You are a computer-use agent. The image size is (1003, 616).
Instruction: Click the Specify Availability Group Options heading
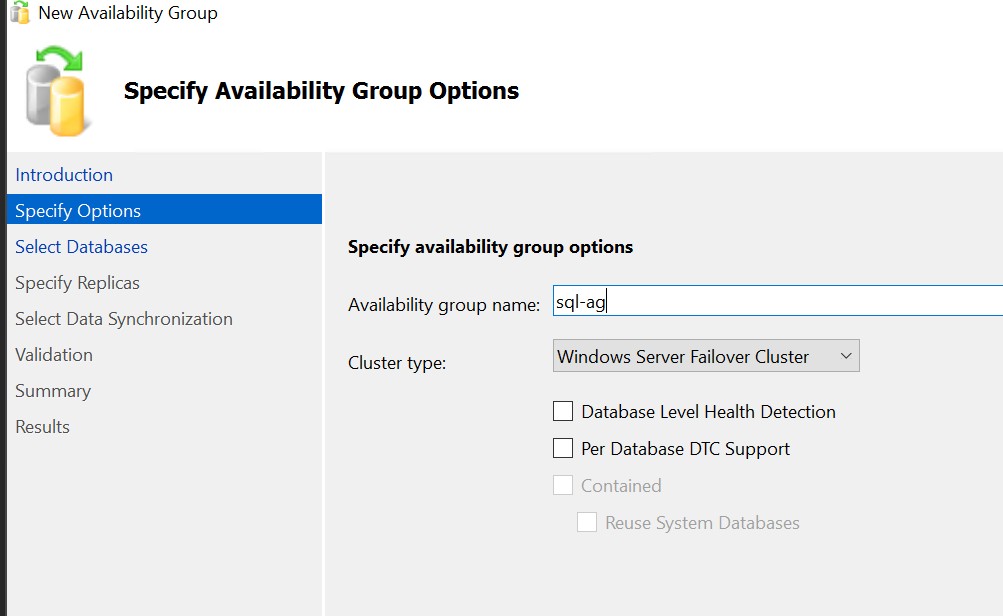tap(321, 91)
